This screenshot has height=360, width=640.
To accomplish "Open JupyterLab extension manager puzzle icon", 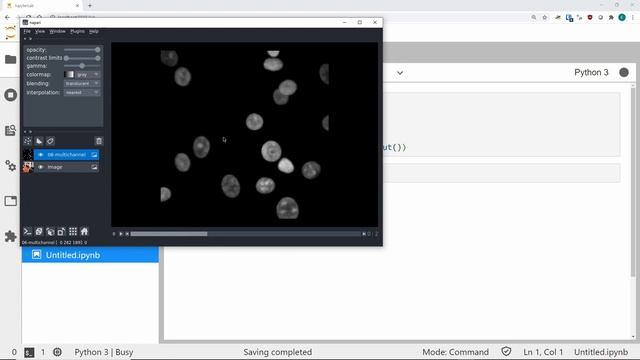I will (11, 236).
